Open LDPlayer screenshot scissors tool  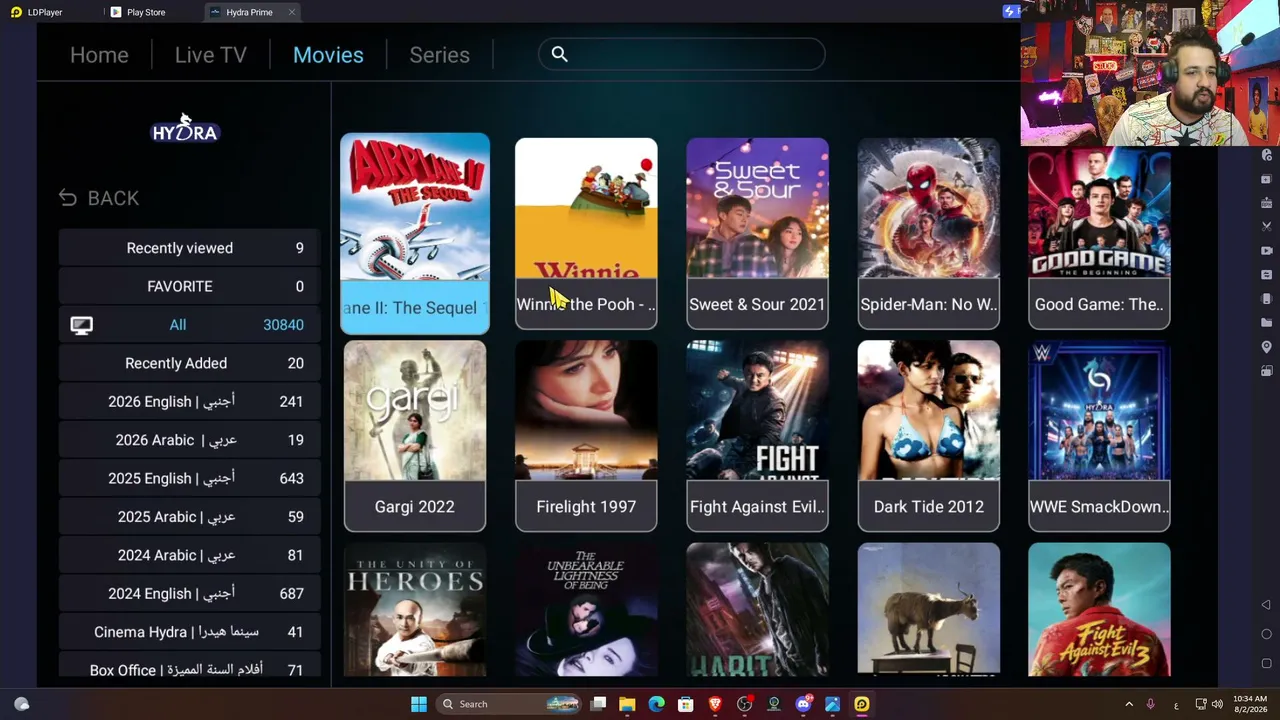coord(1266,227)
